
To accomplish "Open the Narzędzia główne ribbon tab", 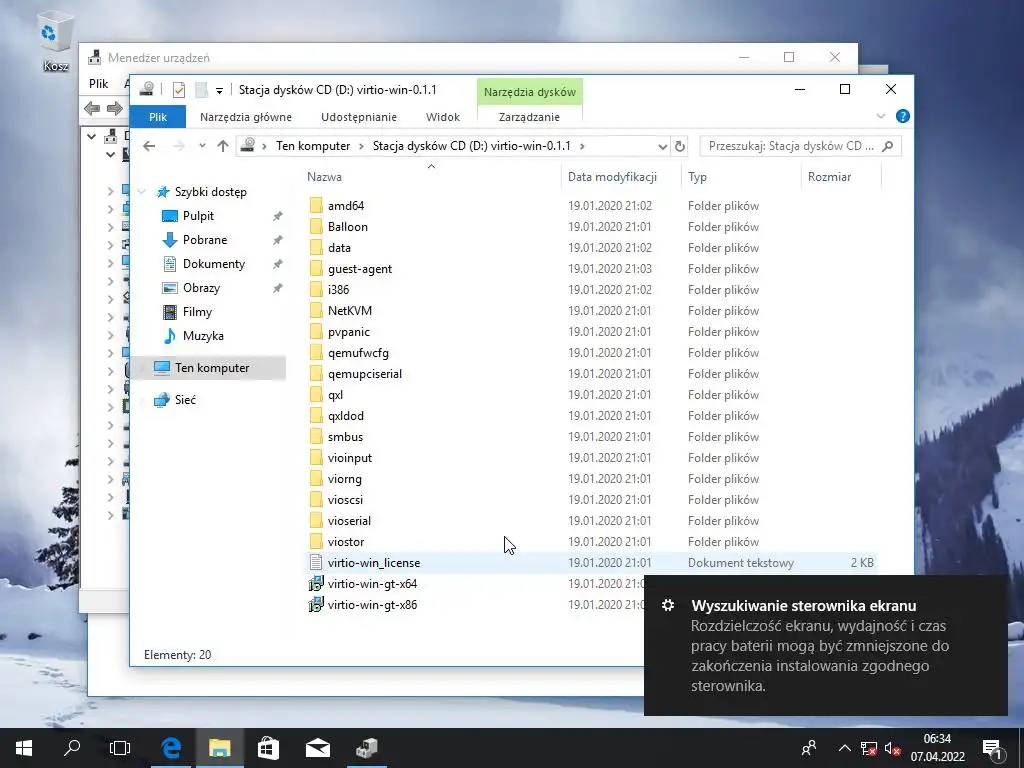I will (x=246, y=117).
